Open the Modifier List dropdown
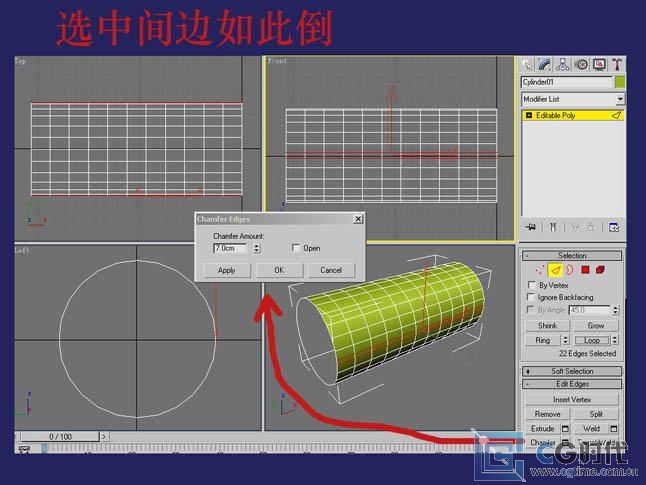The image size is (646, 485). (x=620, y=99)
